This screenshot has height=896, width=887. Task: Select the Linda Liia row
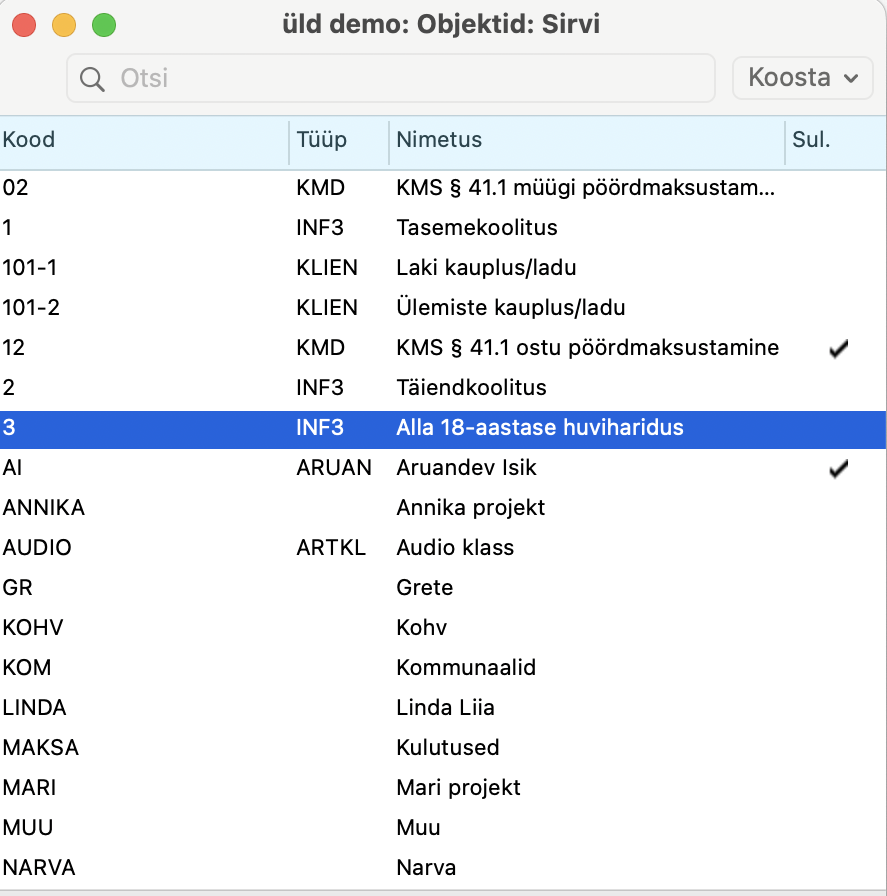coord(444,707)
